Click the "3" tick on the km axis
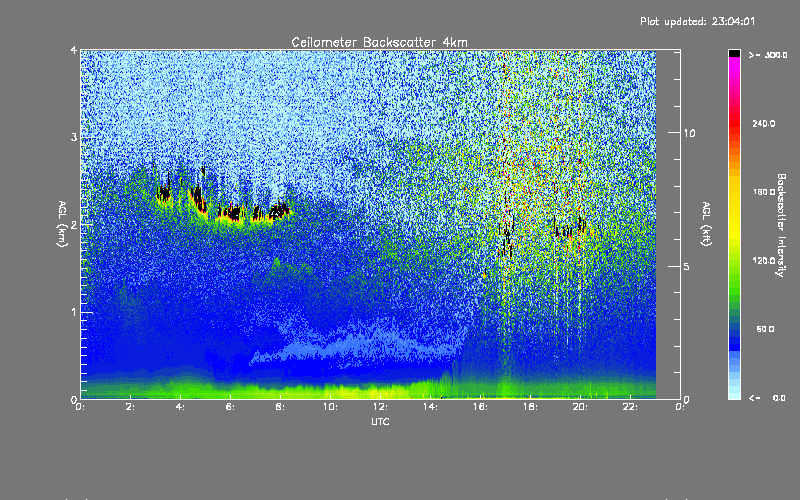The height and width of the screenshot is (500, 800). click(73, 137)
